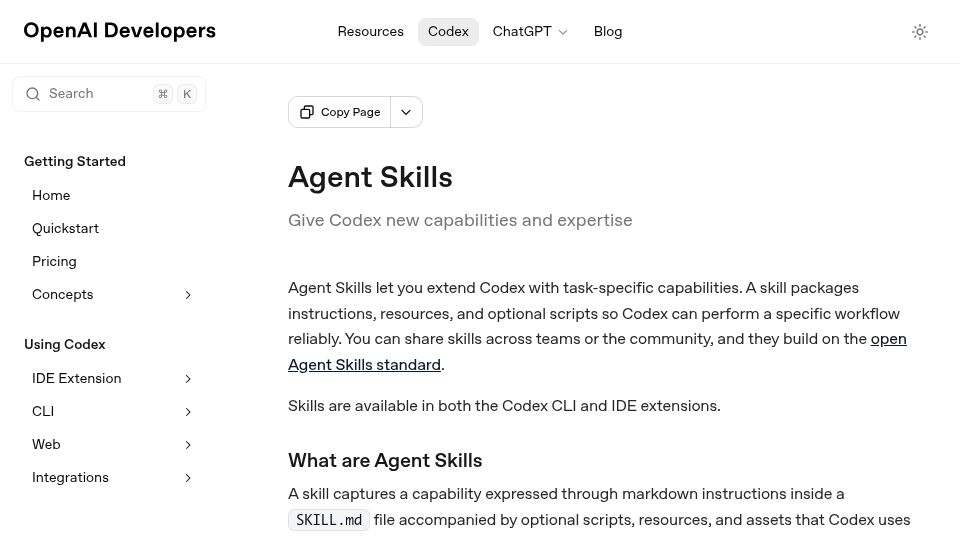
Task: Click the Agent Skills page title
Action: pos(370,177)
